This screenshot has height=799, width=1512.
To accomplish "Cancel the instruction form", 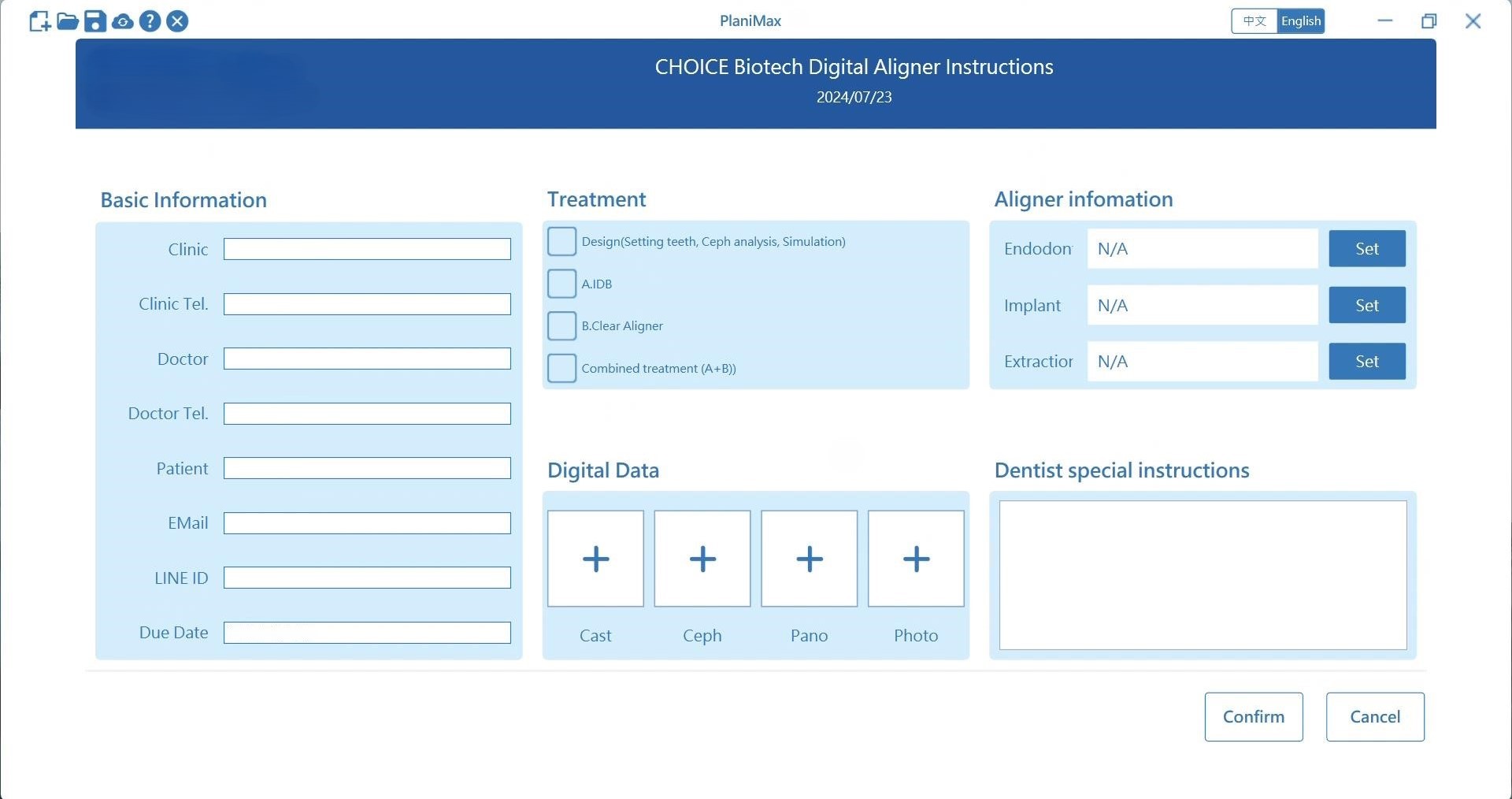I will click(1375, 717).
